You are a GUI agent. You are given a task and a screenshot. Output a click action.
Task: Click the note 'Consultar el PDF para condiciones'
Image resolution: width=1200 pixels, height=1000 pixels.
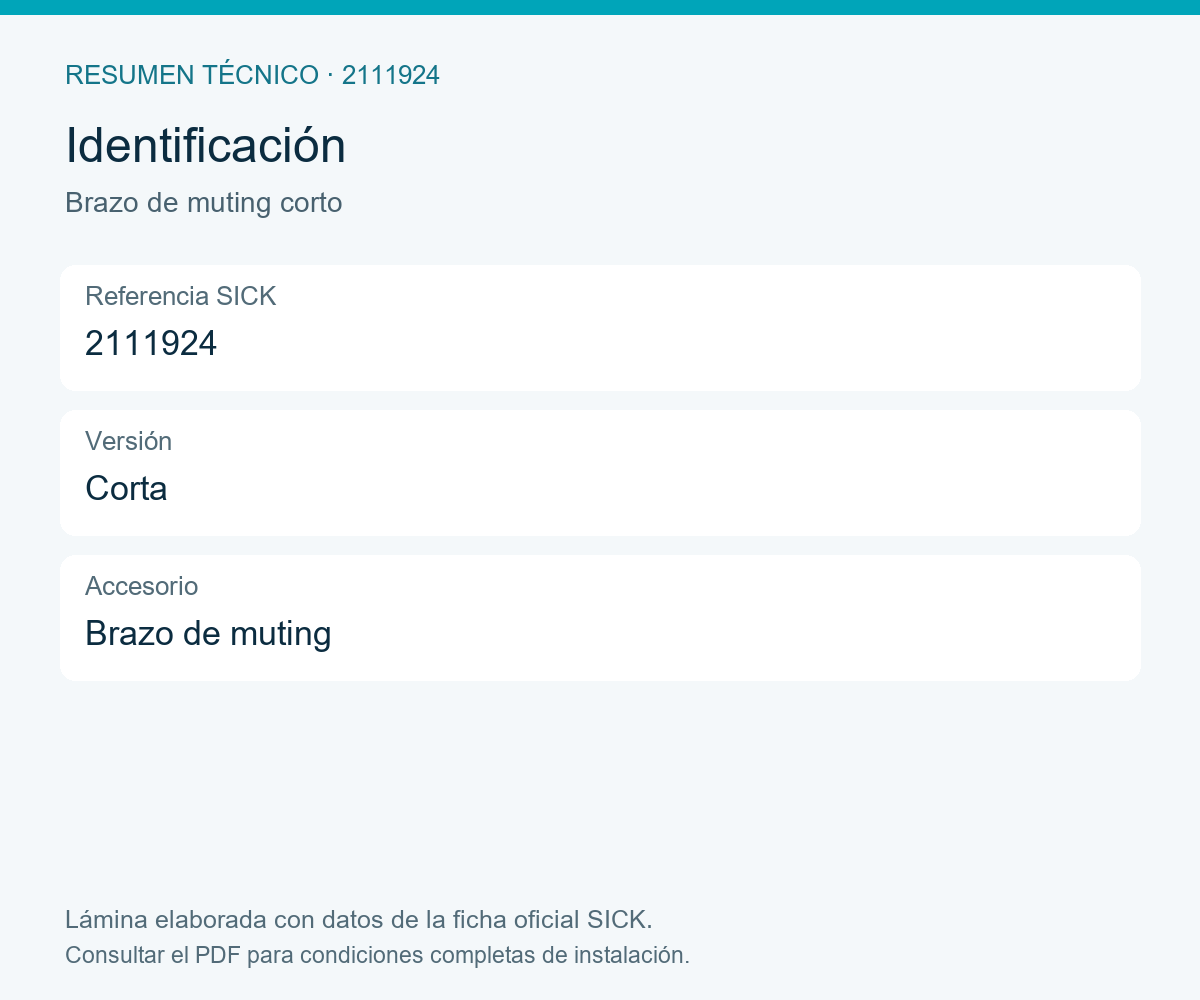pos(377,955)
